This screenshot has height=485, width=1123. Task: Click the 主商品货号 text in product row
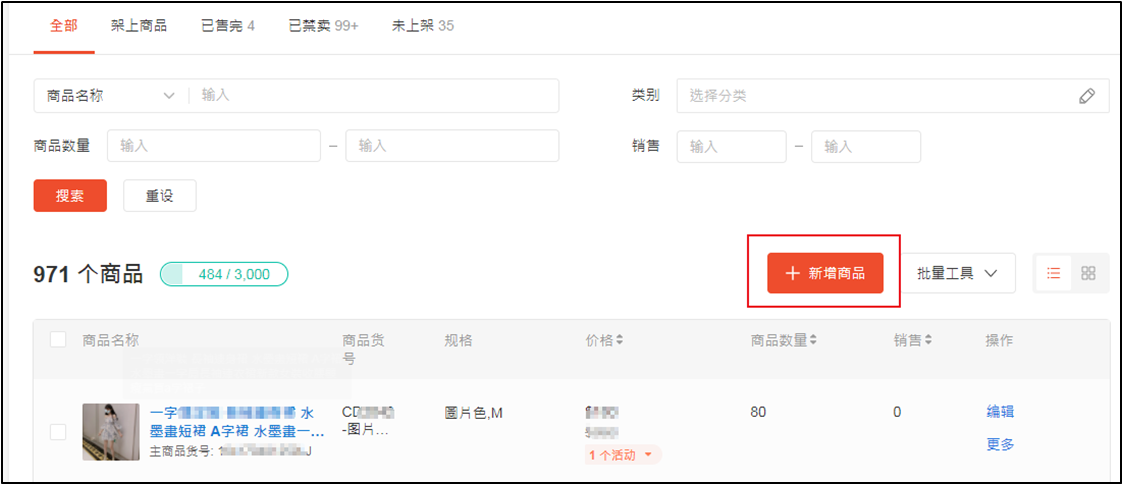tap(231, 451)
